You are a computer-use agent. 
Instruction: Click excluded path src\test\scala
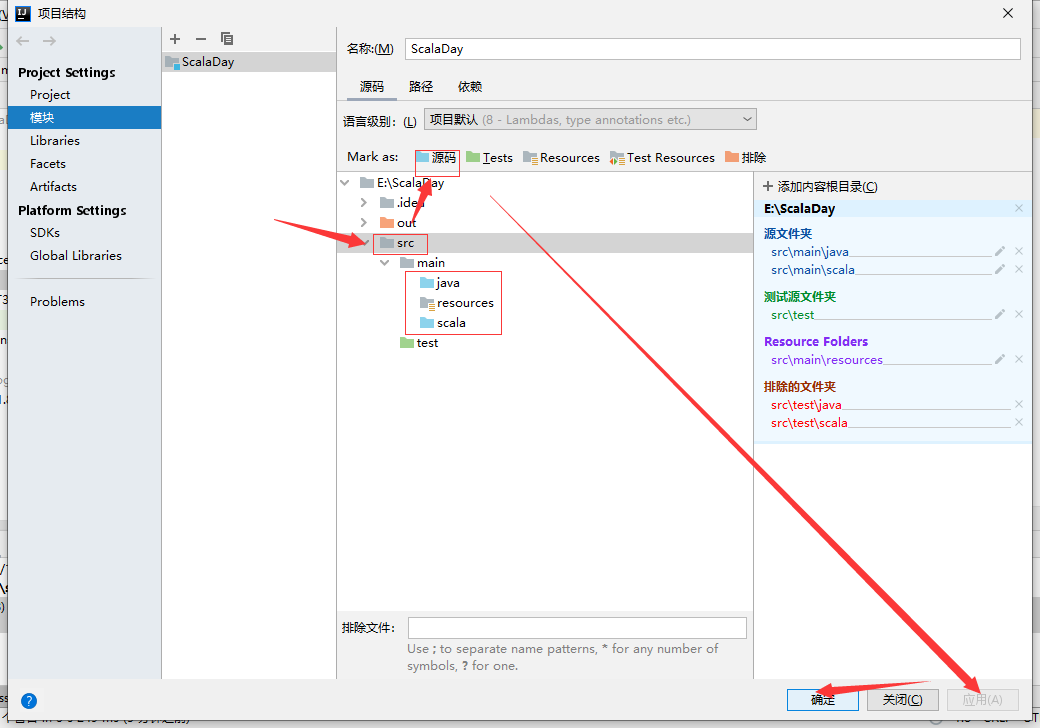[x=809, y=423]
